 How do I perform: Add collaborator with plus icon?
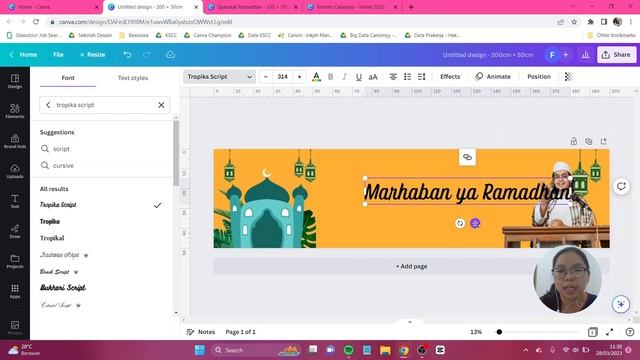[x=565, y=55]
